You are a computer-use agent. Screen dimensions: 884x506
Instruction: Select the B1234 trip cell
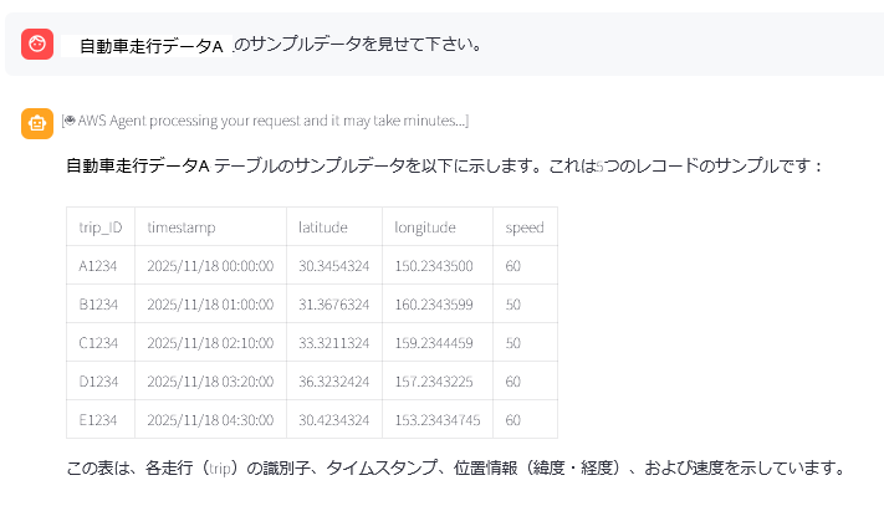(100, 304)
